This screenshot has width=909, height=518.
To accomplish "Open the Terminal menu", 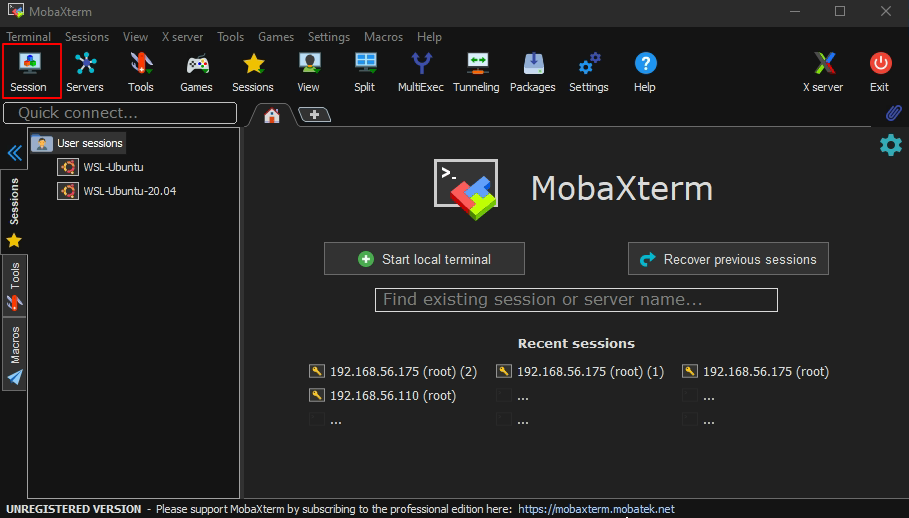I will pos(28,37).
